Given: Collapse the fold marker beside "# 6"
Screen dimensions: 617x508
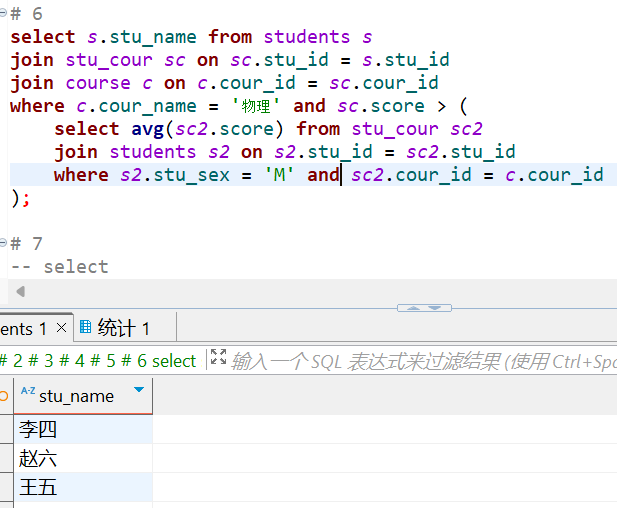Looking at the screenshot, I should (x=4, y=14).
